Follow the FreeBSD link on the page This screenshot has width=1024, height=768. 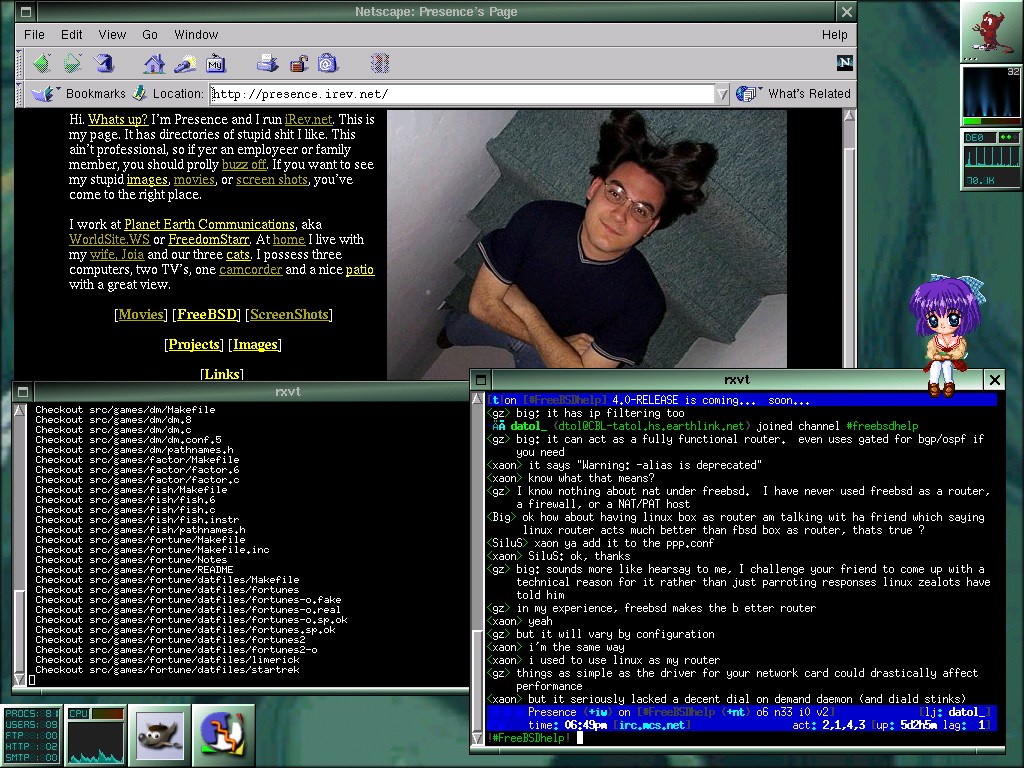(x=208, y=314)
